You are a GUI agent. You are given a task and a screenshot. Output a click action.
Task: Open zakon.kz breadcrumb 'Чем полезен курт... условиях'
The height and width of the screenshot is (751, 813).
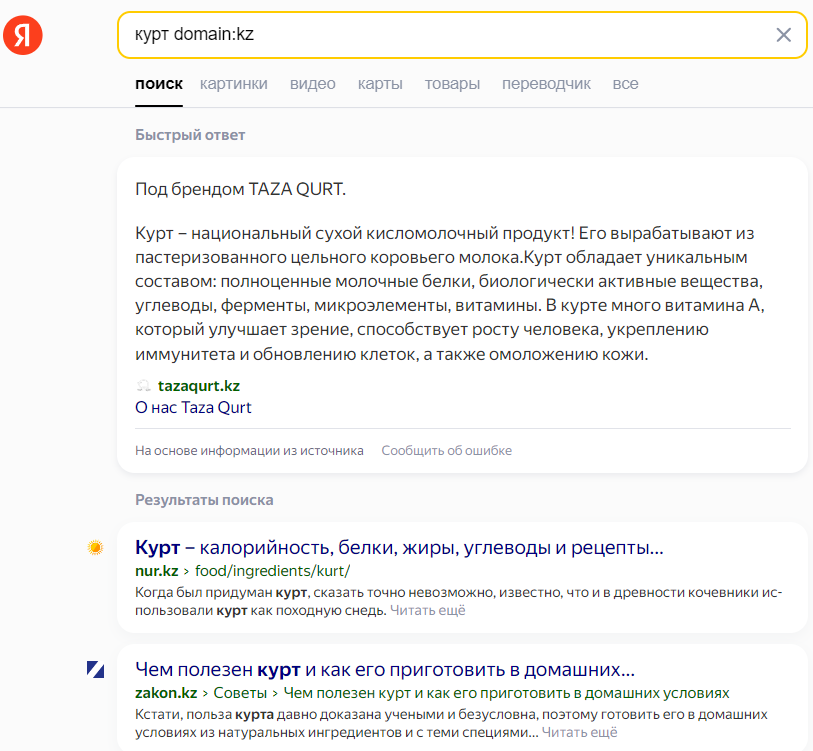[x=507, y=693]
